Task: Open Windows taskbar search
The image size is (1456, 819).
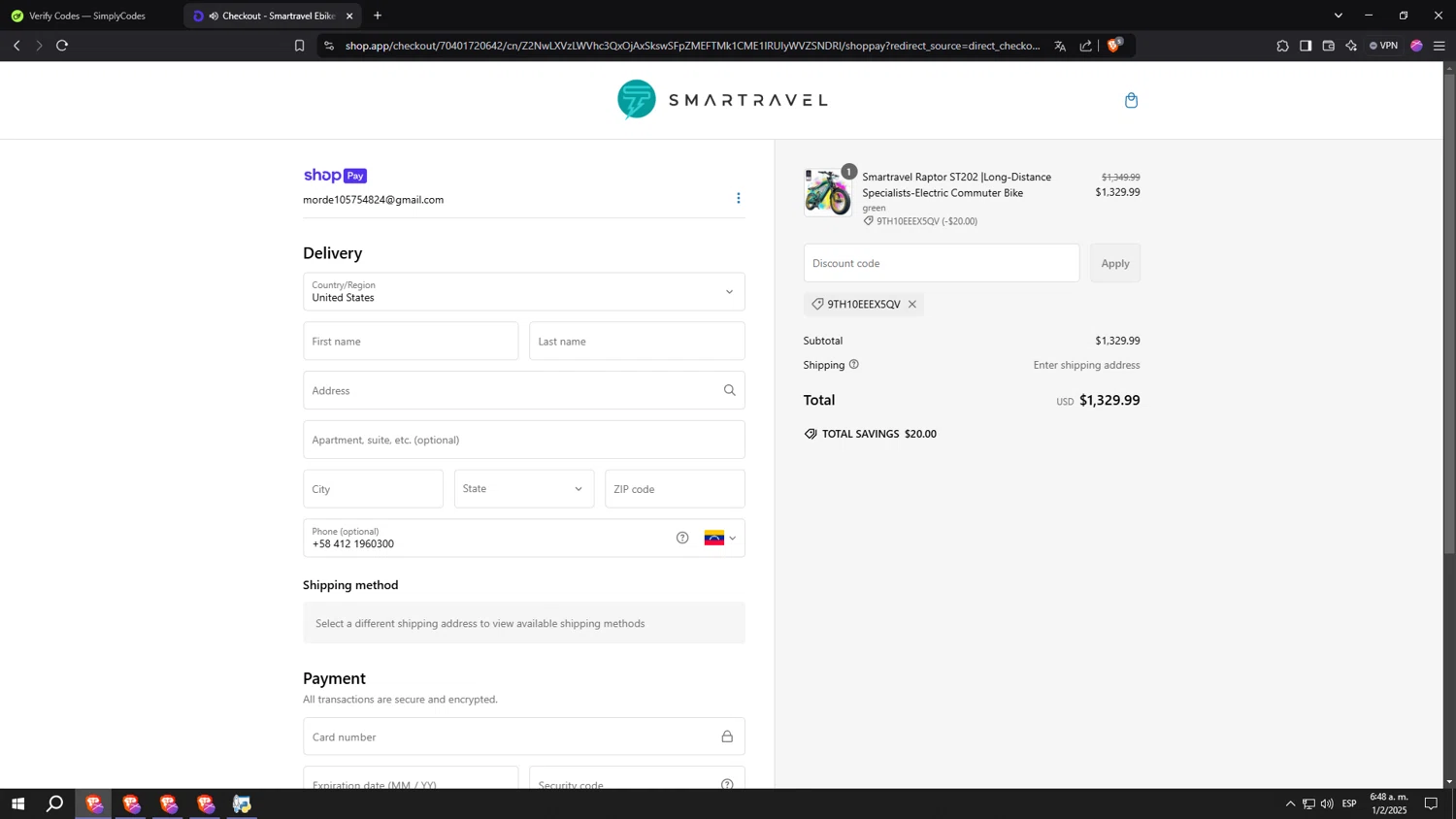Action: coord(55,803)
